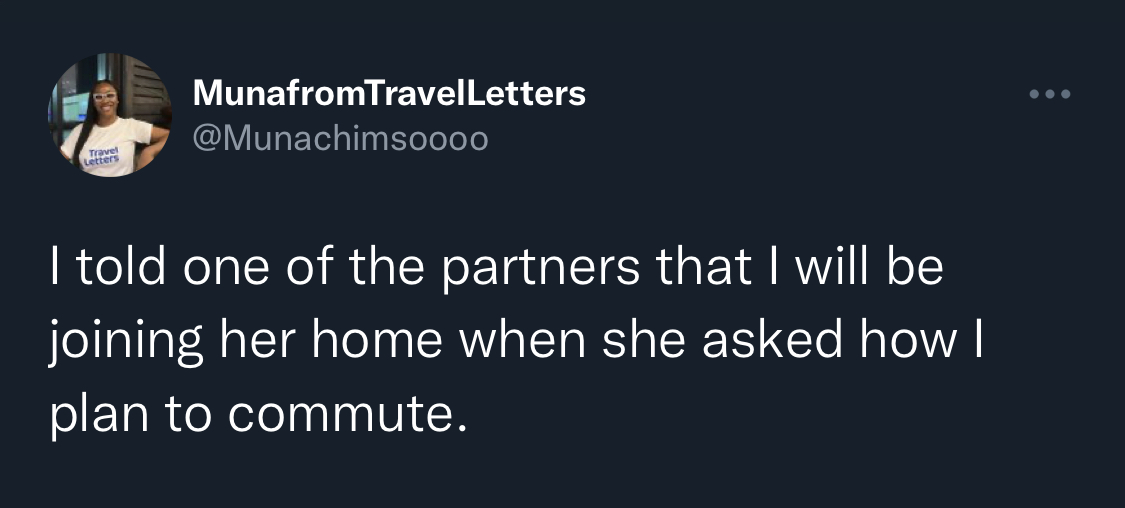Click the word 'asked' in the tweet
1125x508 pixels.
coord(771,340)
